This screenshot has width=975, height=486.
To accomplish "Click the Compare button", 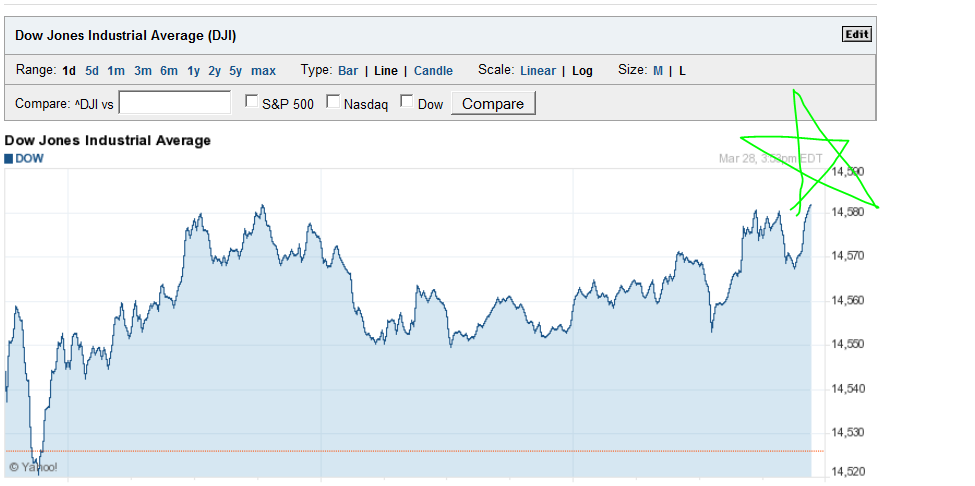I will pos(493,103).
